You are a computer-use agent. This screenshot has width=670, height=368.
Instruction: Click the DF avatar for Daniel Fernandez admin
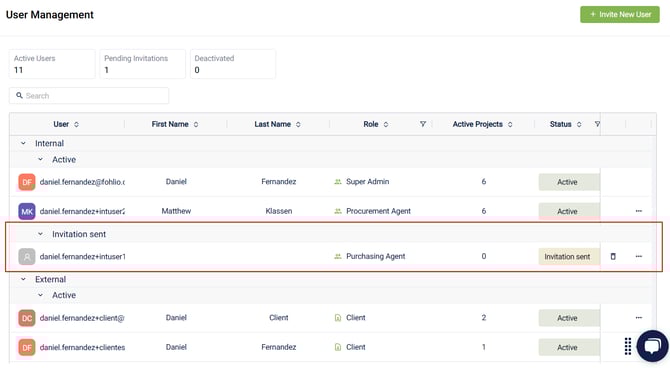click(26, 182)
